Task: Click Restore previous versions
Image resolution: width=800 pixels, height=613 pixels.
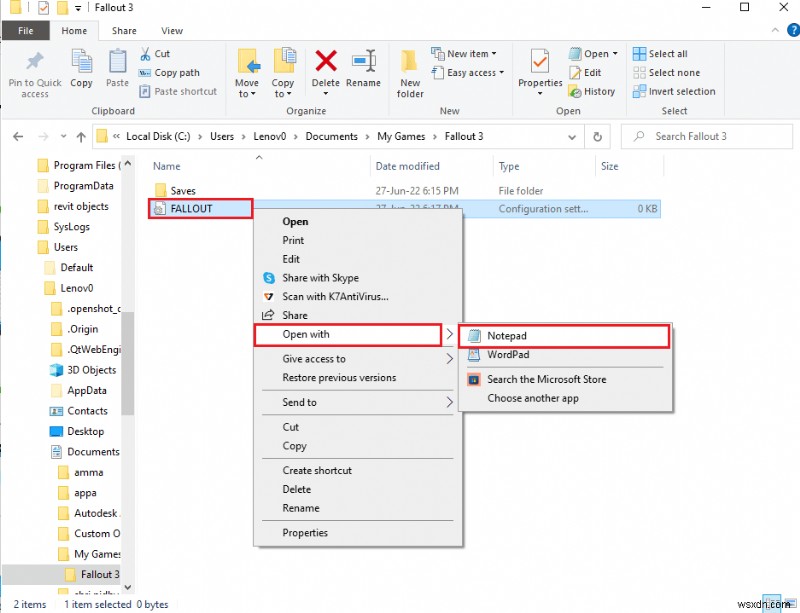Action: 339,378
